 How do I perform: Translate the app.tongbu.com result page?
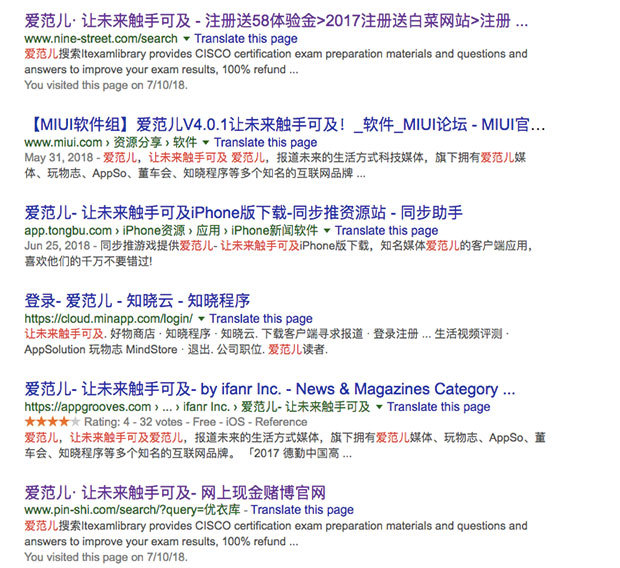click(x=386, y=231)
